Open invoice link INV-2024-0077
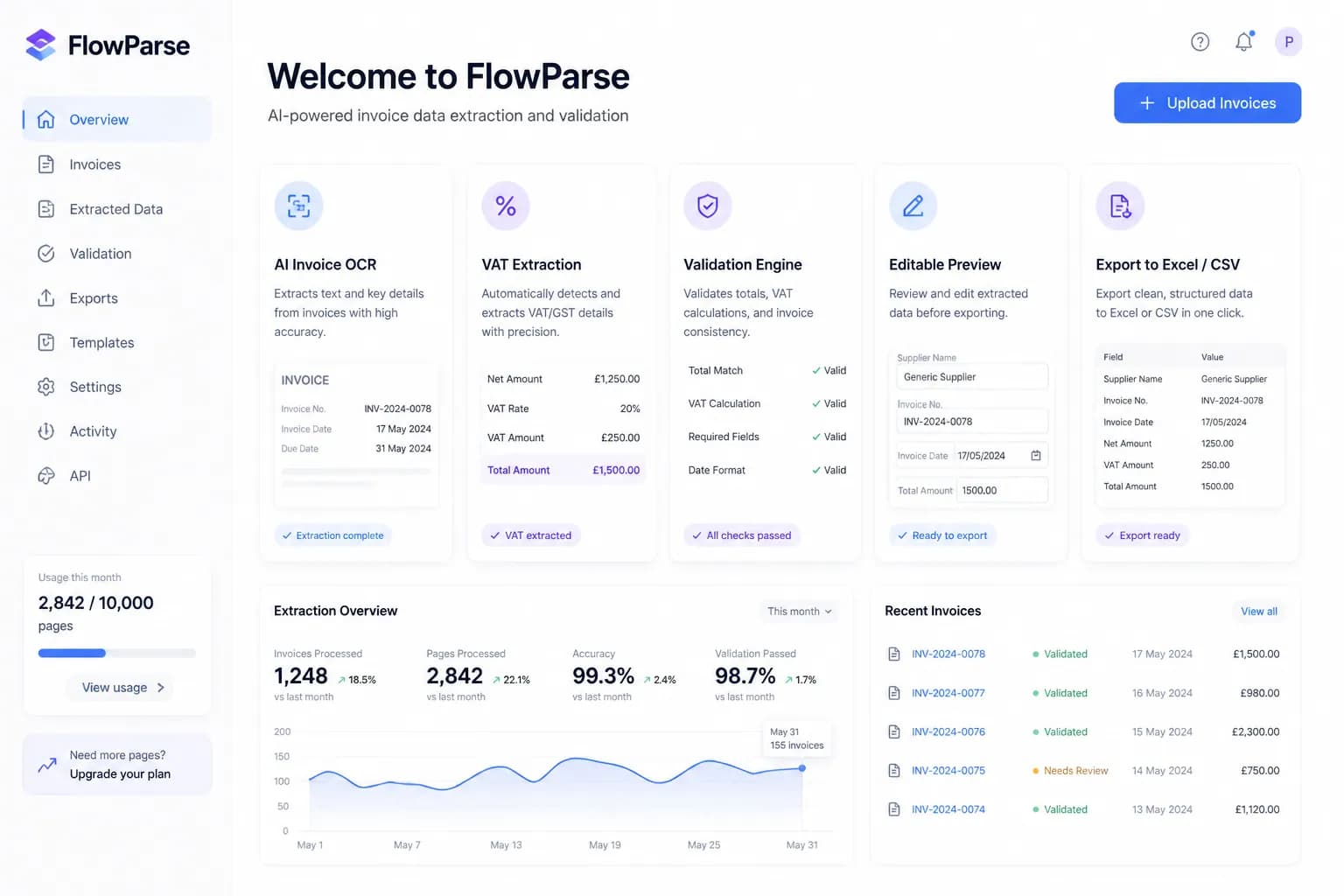This screenshot has width=1344, height=896. pyautogui.click(x=948, y=693)
